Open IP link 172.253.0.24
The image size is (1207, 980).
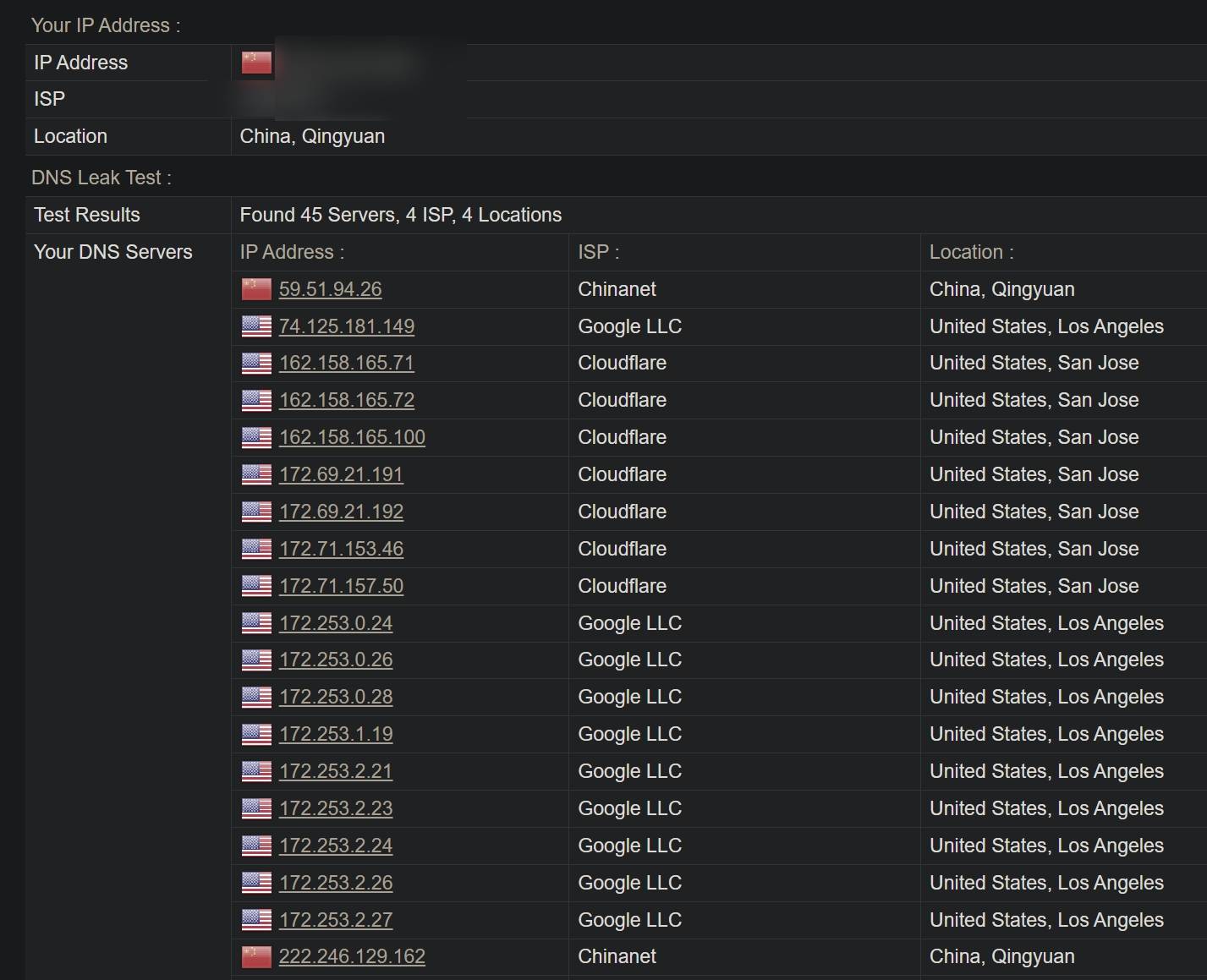(x=336, y=623)
